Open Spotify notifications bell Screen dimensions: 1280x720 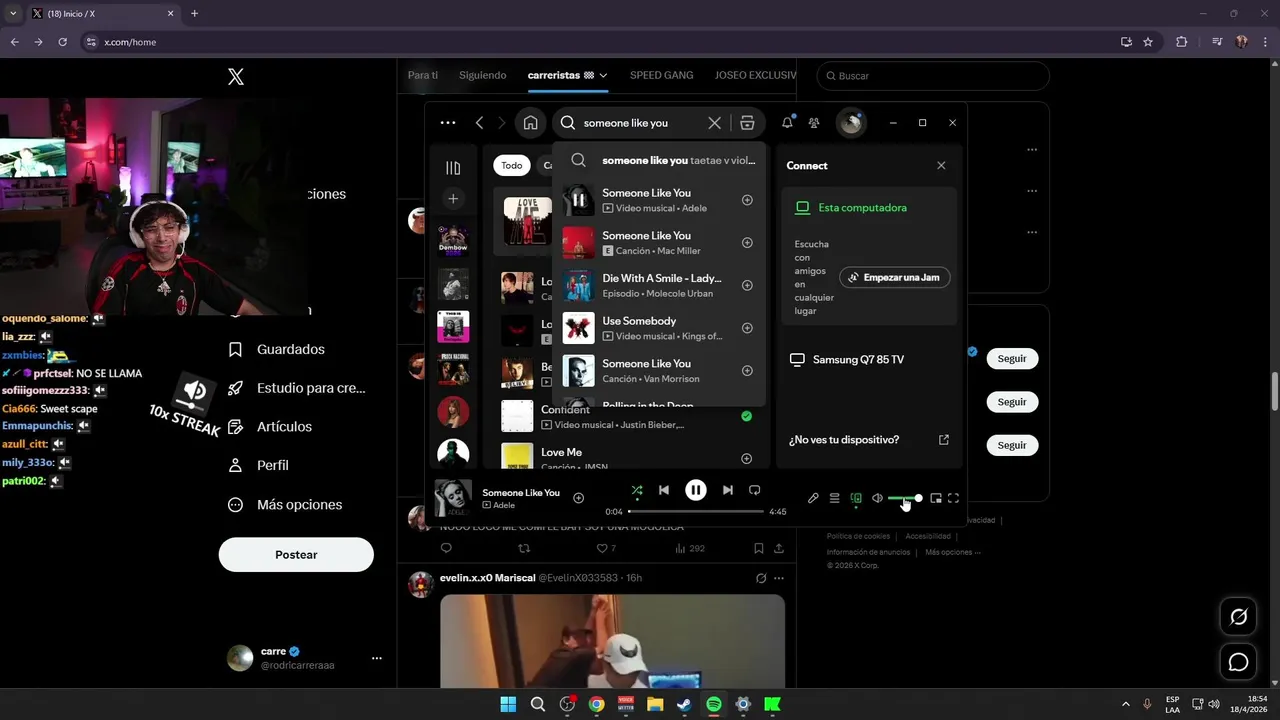[788, 123]
